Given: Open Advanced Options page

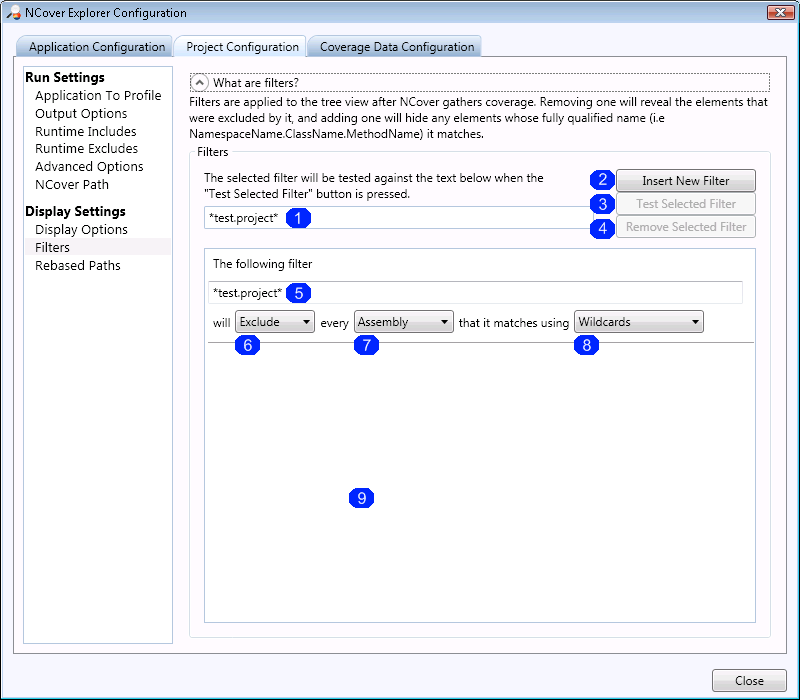Looking at the screenshot, I should (89, 166).
